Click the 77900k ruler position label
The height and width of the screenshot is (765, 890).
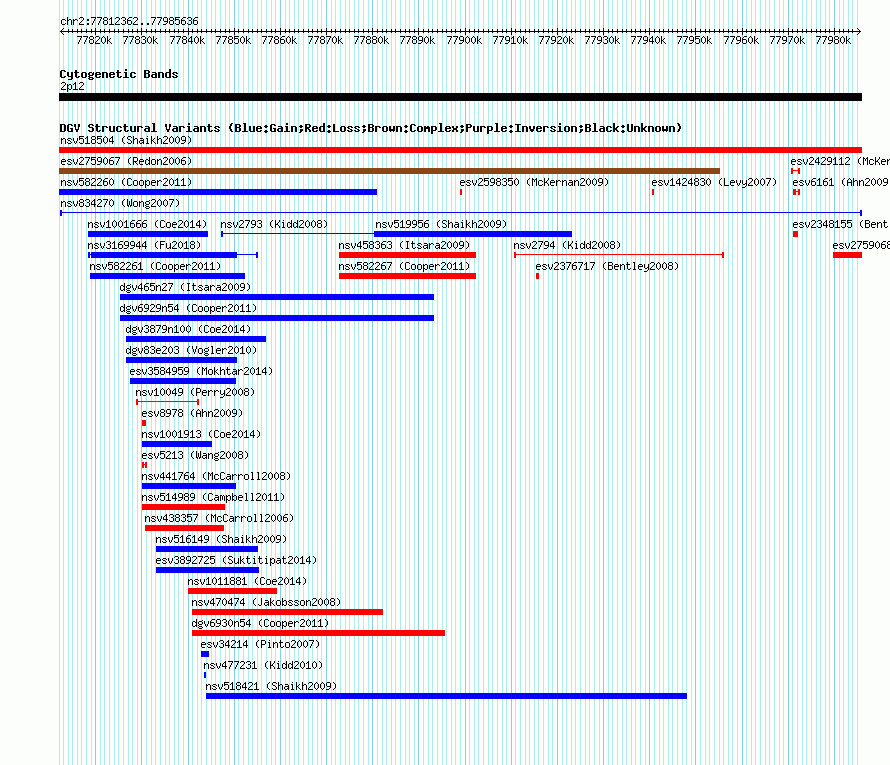pyautogui.click(x=464, y=40)
